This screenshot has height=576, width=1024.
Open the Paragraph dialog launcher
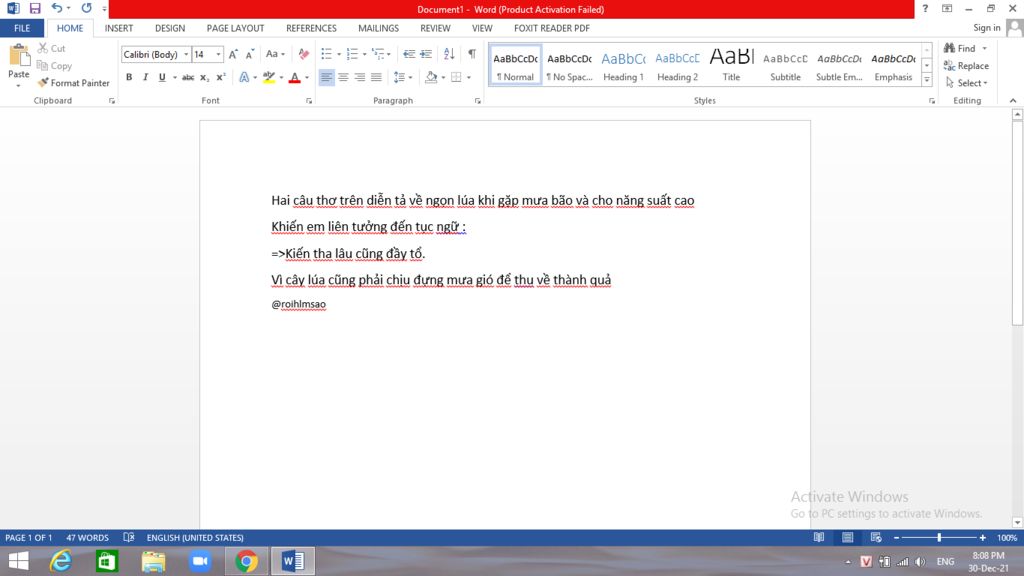[x=477, y=101]
